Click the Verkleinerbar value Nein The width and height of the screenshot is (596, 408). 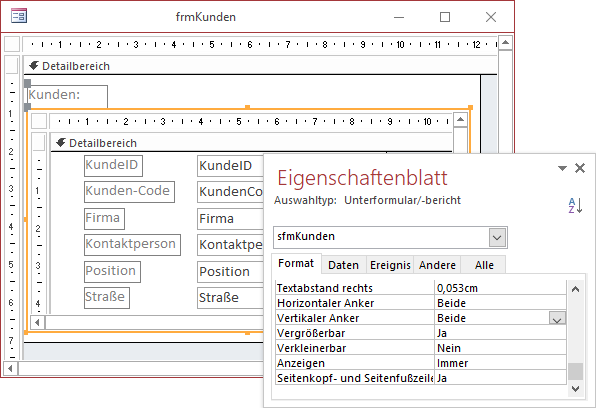tap(500, 348)
